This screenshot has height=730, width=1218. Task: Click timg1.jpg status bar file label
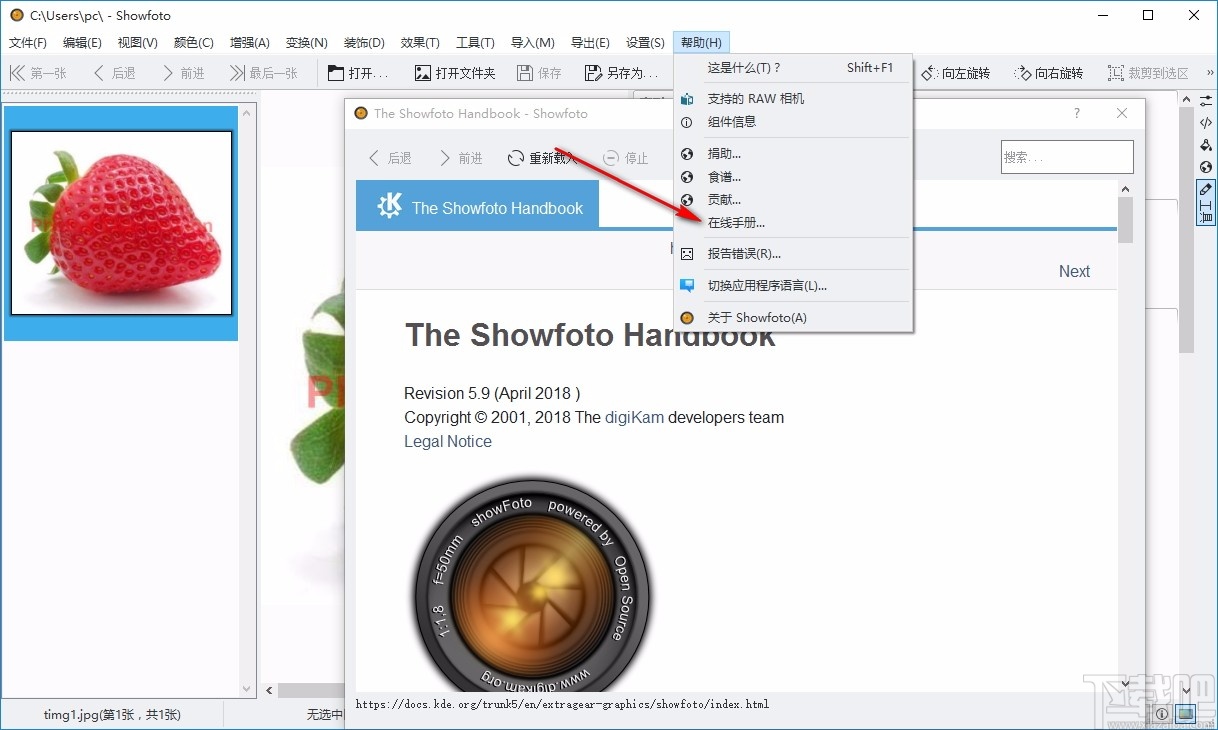click(112, 714)
